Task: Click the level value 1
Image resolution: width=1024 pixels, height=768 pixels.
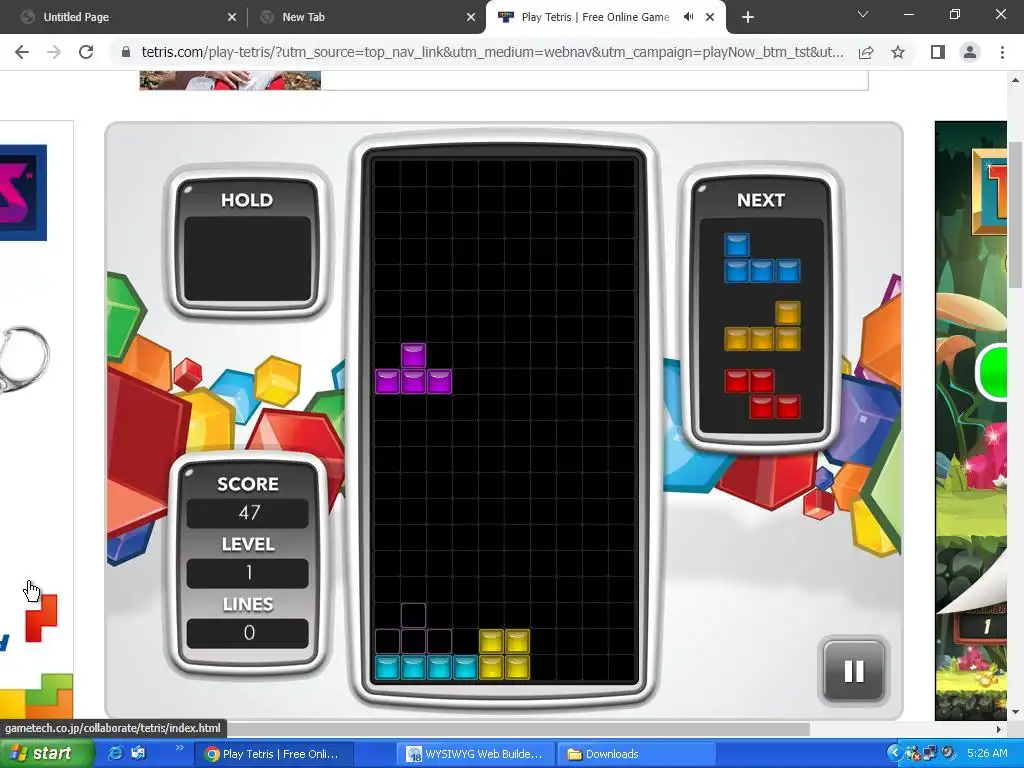Action: click(x=248, y=573)
